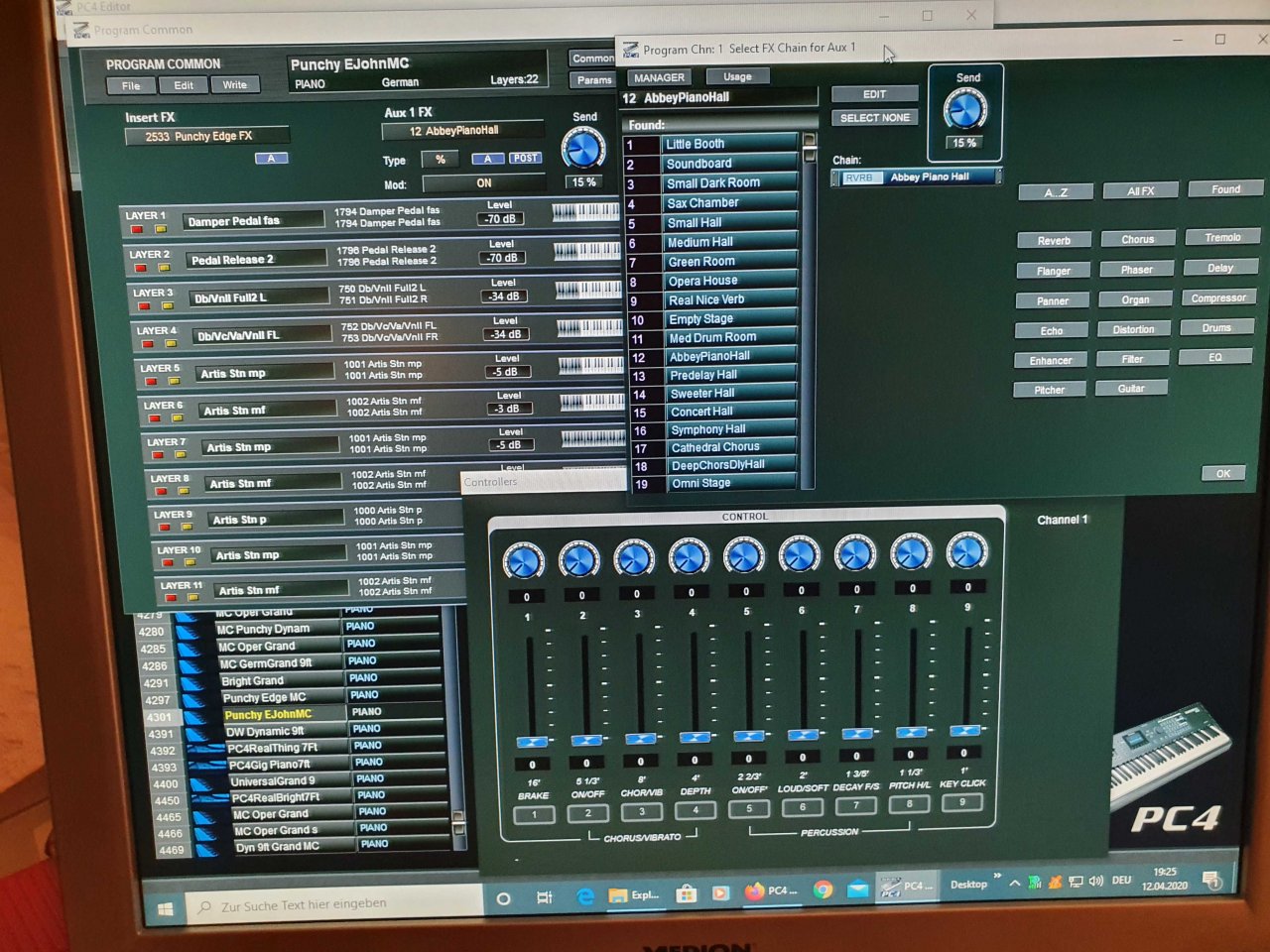Image resolution: width=1270 pixels, height=952 pixels.
Task: Click the Cortana circle icon on taskbar
Action: (503, 898)
